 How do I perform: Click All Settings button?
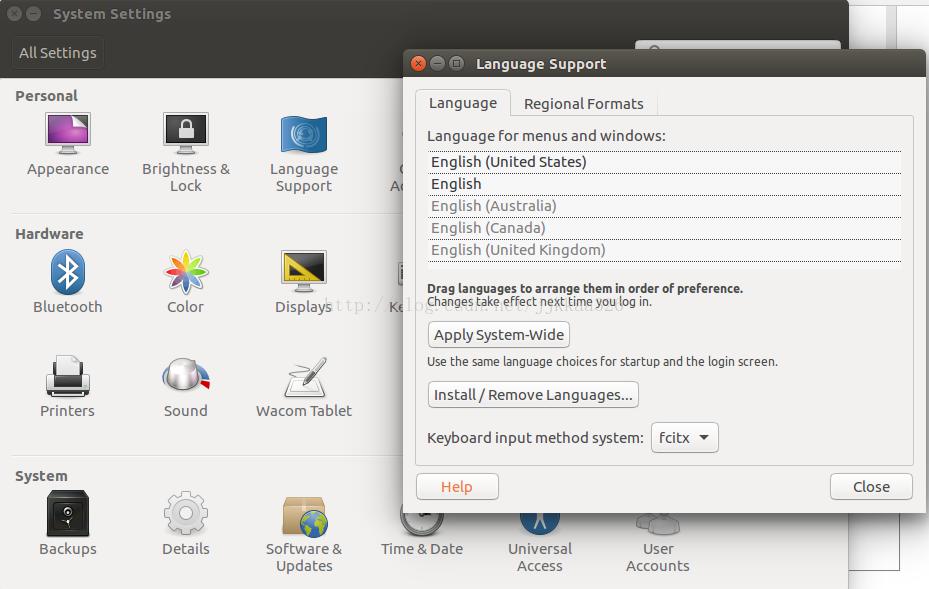(x=57, y=53)
